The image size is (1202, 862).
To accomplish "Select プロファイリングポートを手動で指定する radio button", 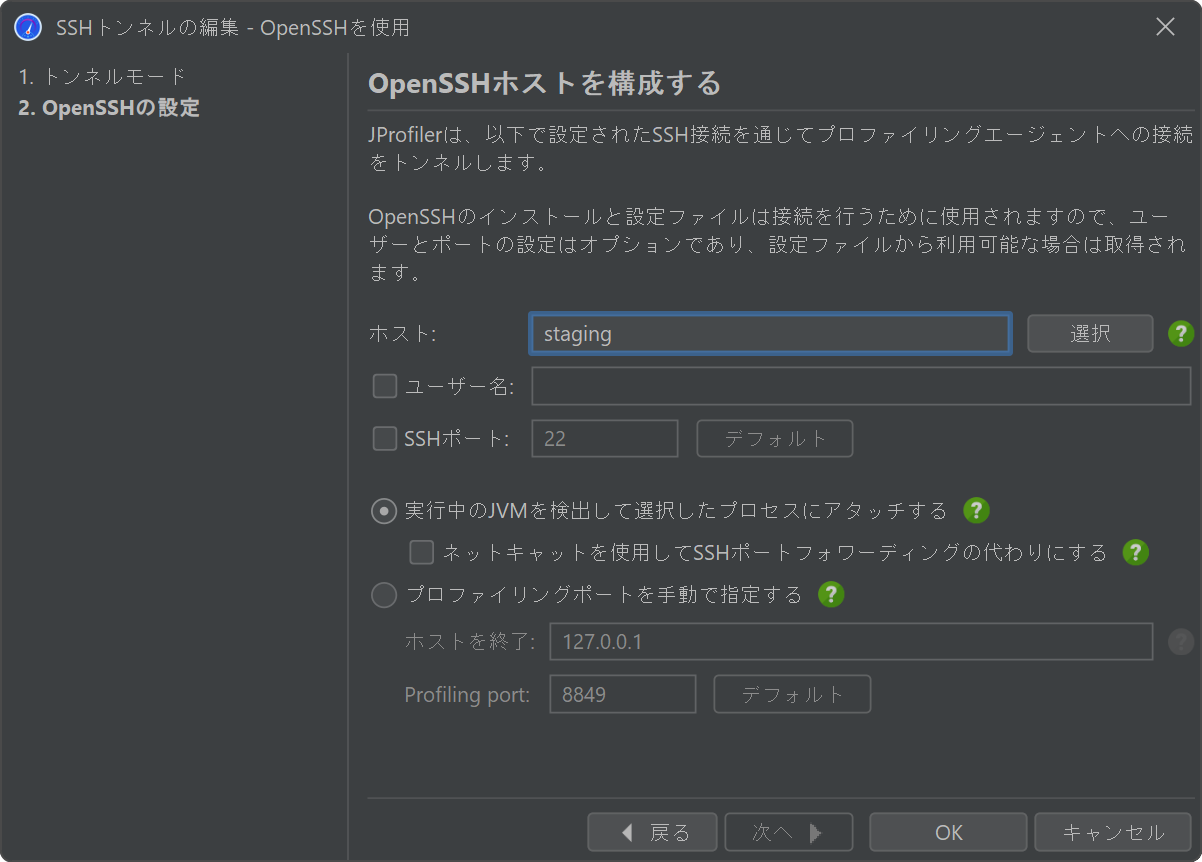I will tap(384, 595).
